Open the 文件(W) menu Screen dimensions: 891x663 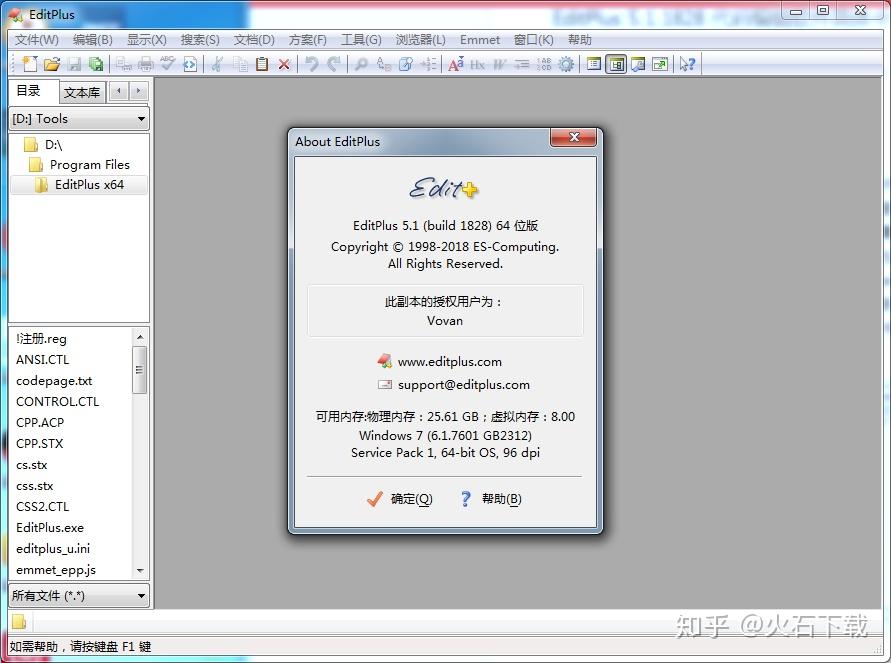[36, 40]
